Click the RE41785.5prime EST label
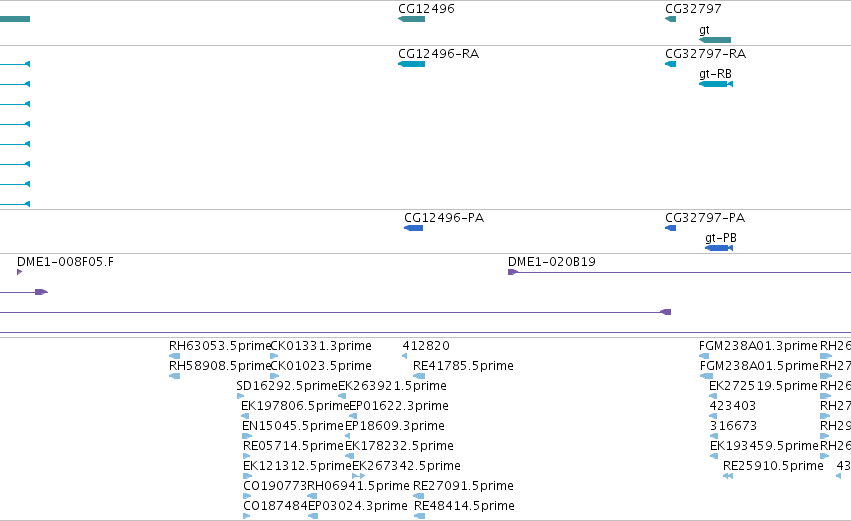The width and height of the screenshot is (851, 521). [x=463, y=366]
